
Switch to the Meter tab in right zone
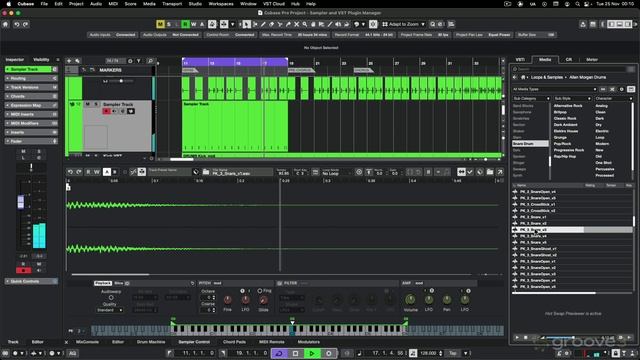tap(592, 60)
